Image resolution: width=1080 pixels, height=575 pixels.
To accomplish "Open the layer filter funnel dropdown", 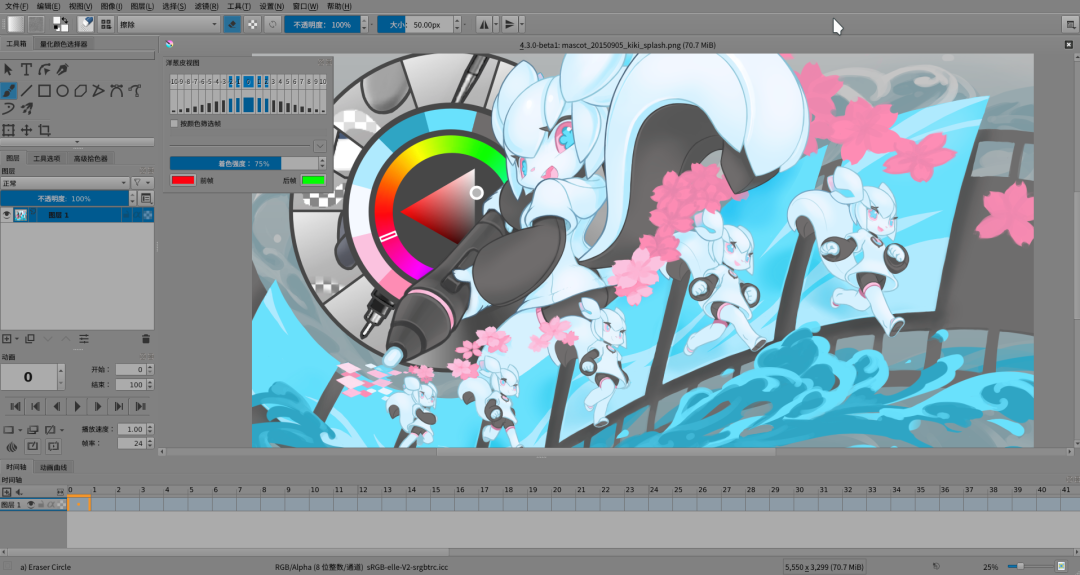I will (143, 182).
